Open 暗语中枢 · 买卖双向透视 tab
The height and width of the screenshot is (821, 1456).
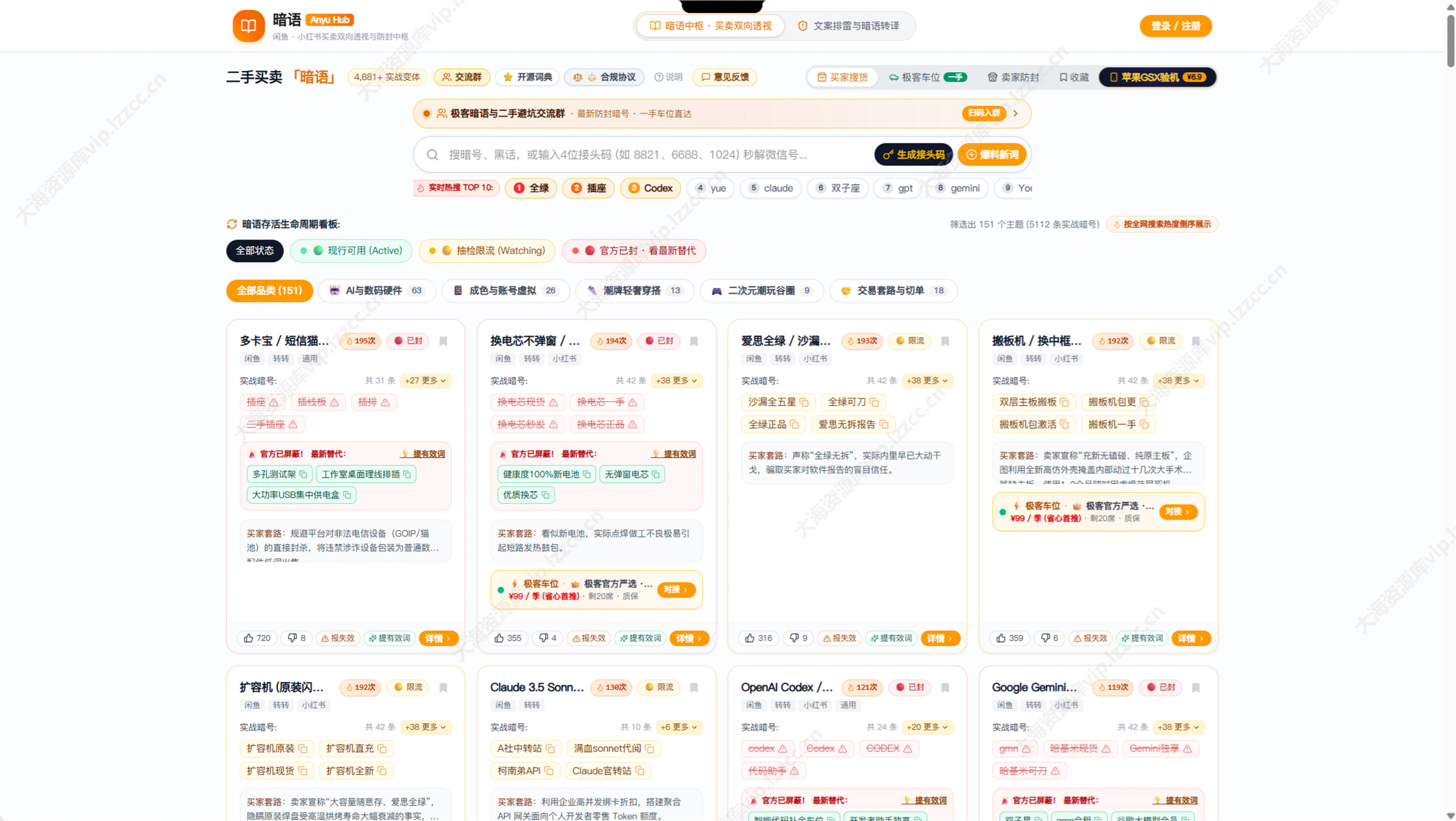click(x=710, y=26)
